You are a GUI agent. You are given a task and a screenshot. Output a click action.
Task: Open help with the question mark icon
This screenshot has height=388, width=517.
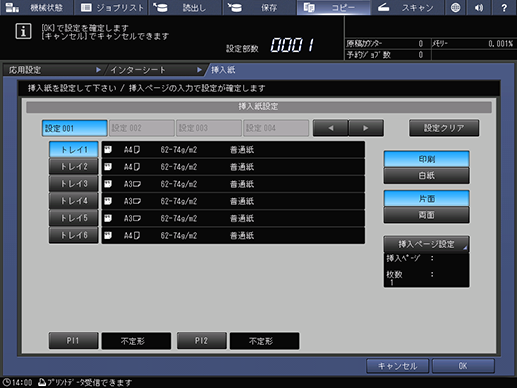[504, 7]
